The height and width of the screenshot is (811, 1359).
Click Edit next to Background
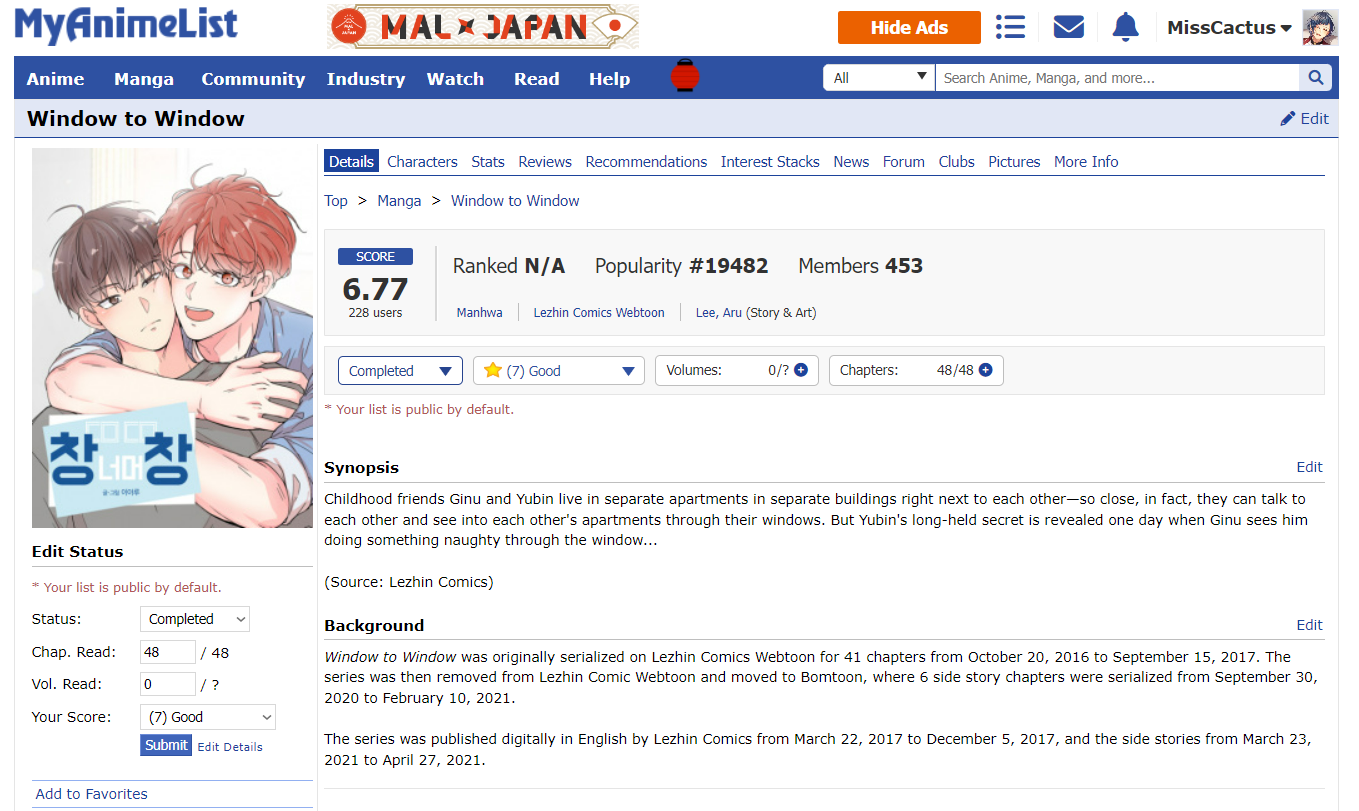coord(1310,625)
